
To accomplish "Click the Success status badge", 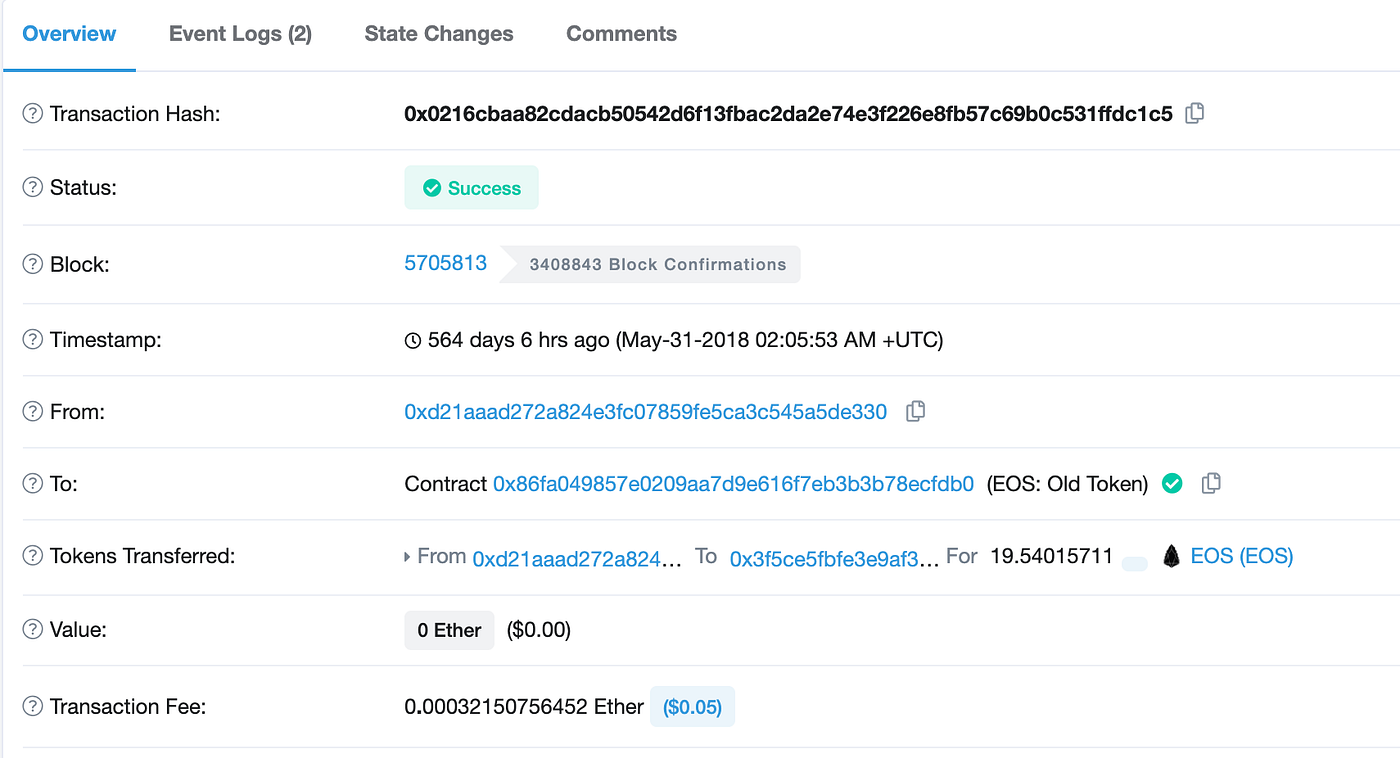I will (x=471, y=188).
